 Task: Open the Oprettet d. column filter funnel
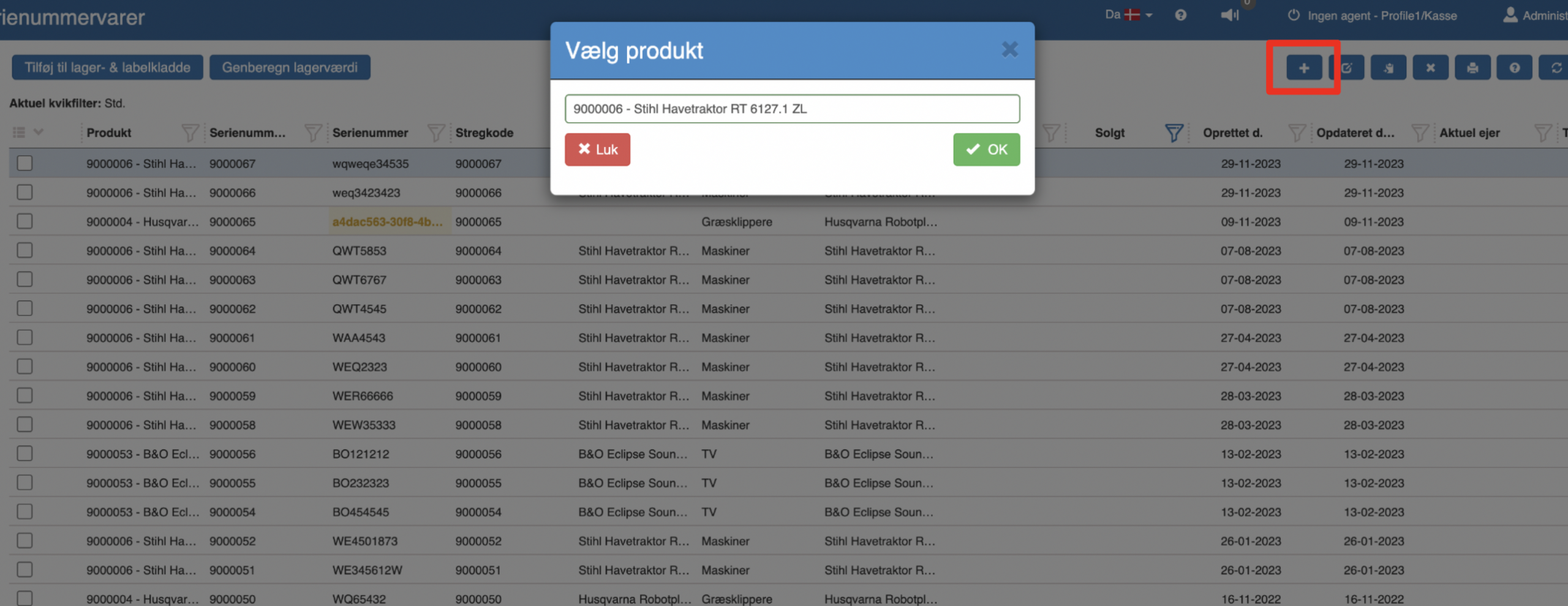pos(1297,133)
